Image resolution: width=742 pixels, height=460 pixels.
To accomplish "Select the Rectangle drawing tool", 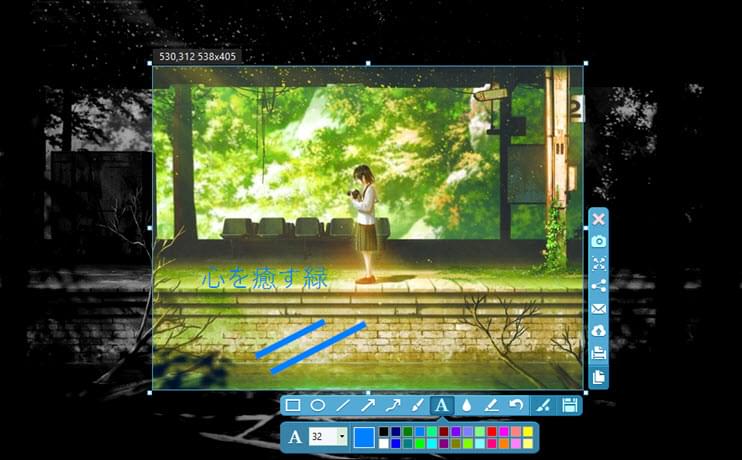I will coord(294,405).
